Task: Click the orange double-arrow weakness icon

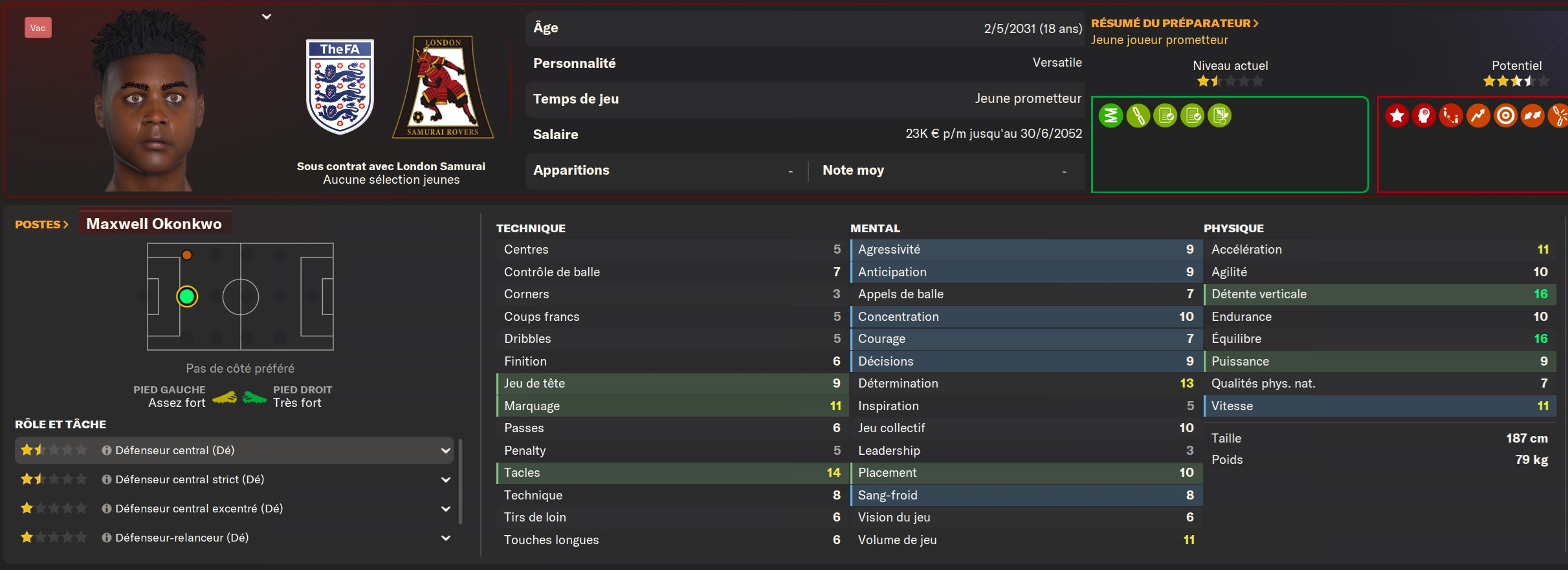Action: (x=1532, y=116)
